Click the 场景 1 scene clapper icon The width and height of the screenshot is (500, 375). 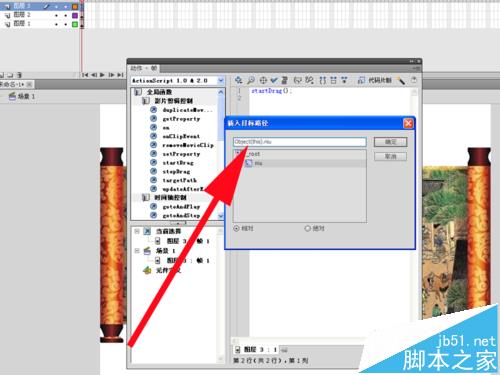[12, 96]
